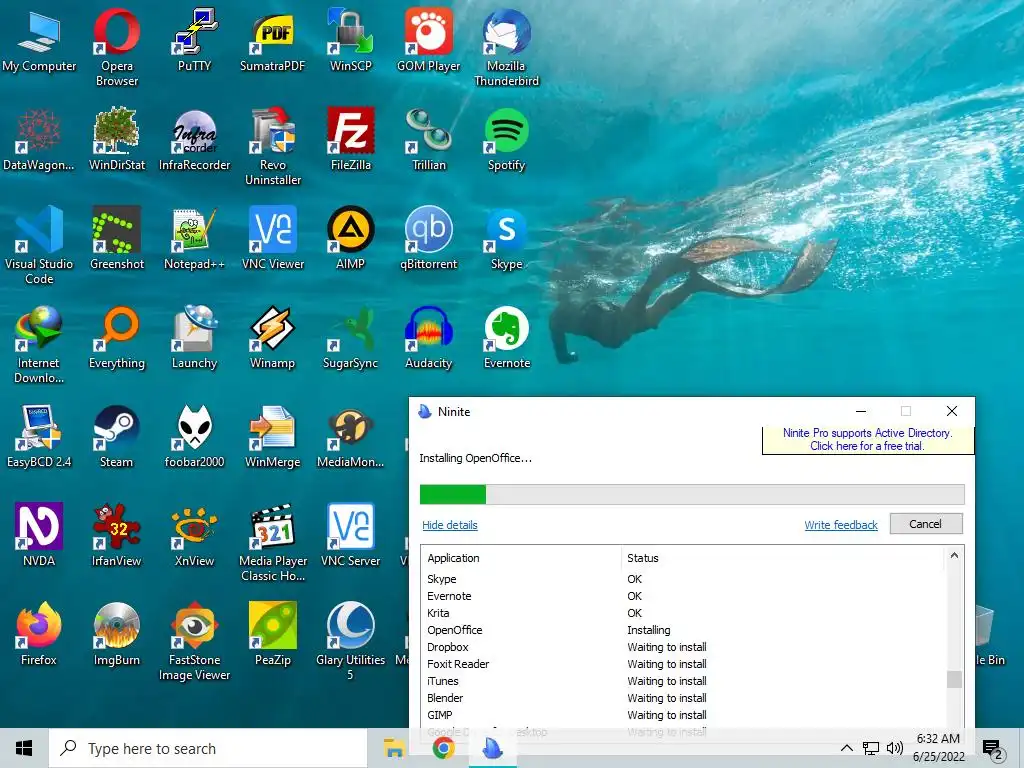Click scroll-up arrow in Ninite details list
Image resolution: width=1024 pixels, height=768 pixels.
(954, 556)
